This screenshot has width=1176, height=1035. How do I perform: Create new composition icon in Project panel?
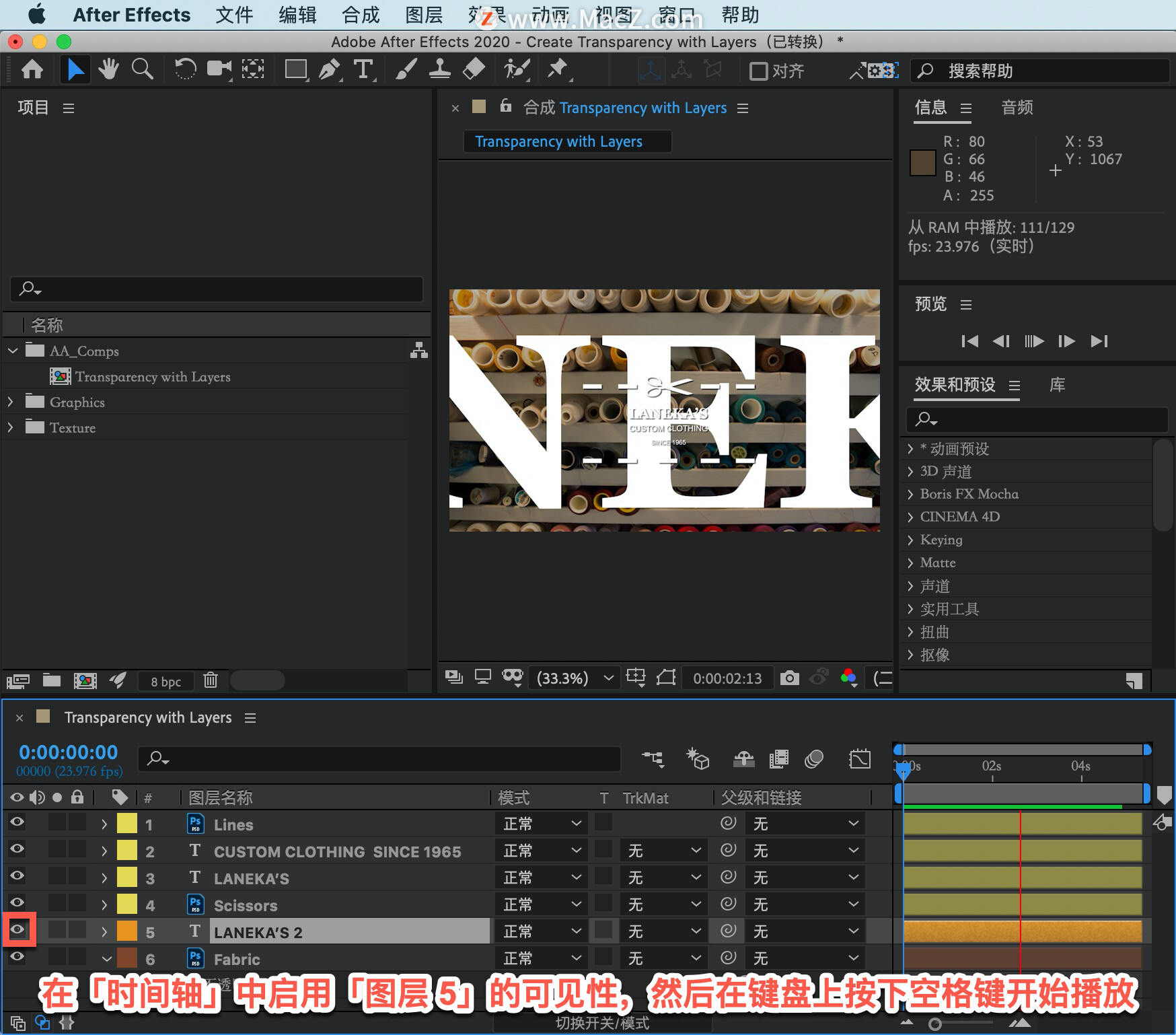[x=85, y=680]
